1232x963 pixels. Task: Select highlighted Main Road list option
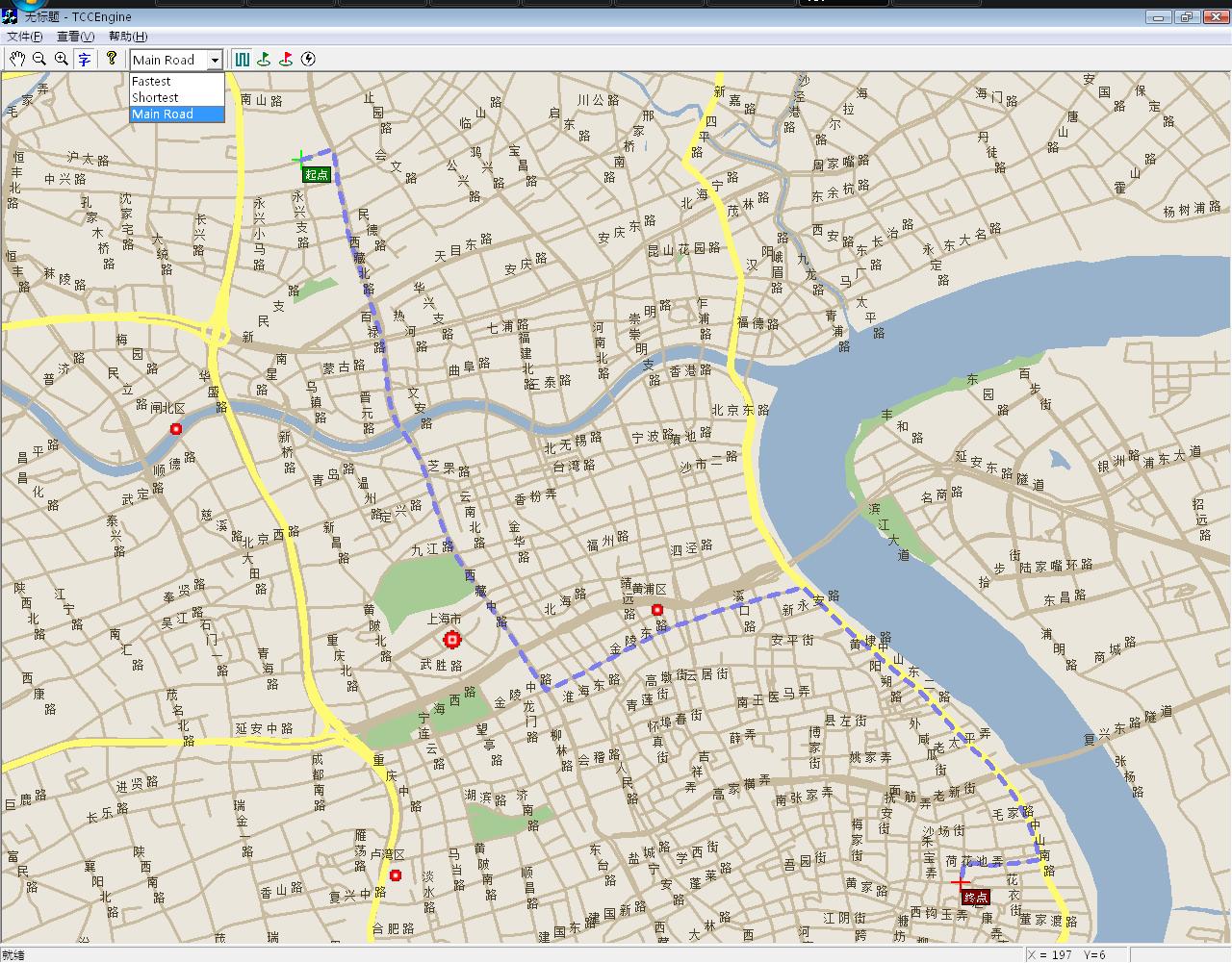point(163,114)
